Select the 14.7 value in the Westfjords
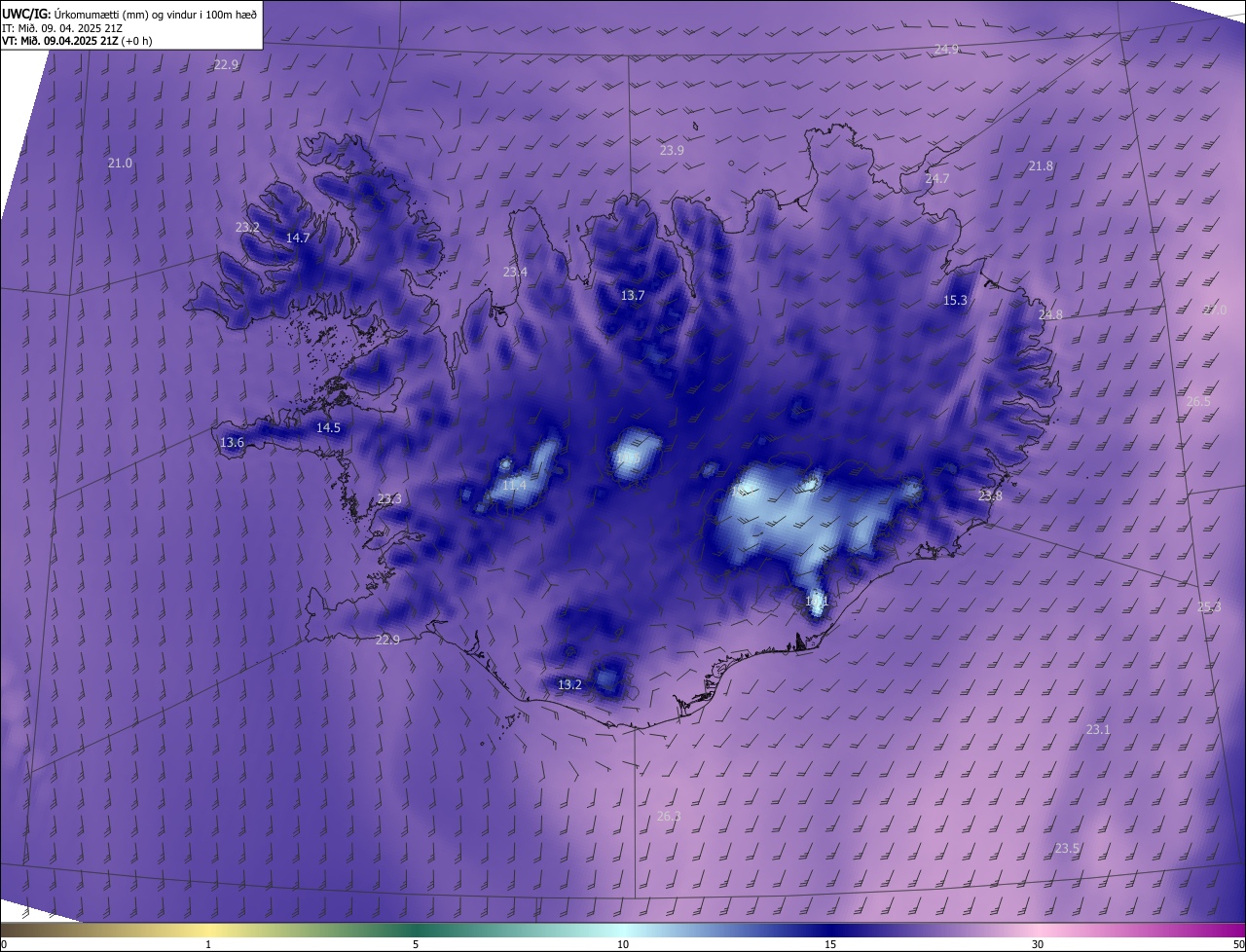Viewport: 1246px width, 952px height. coord(298,238)
